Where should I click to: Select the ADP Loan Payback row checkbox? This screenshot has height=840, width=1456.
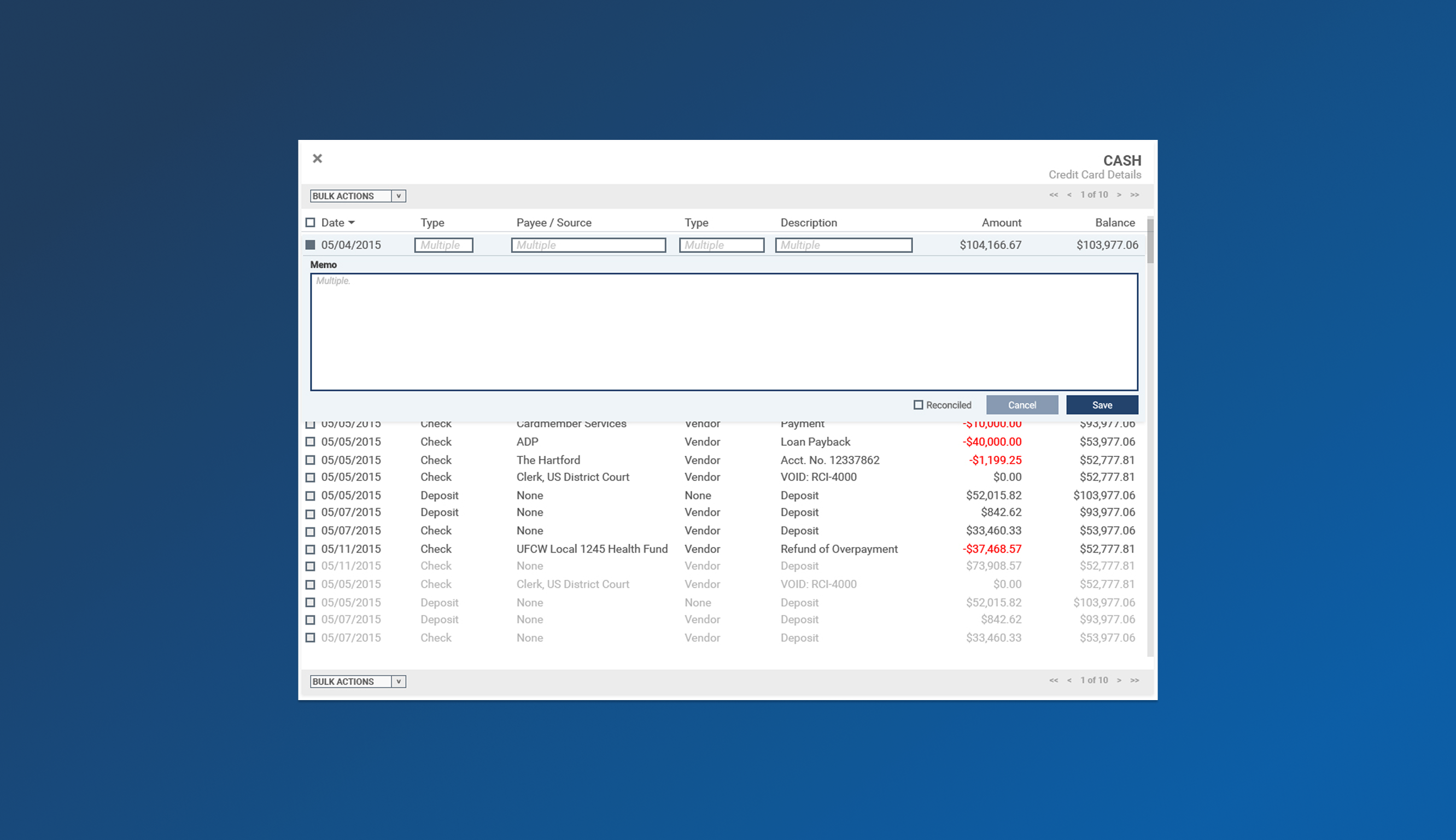coord(311,442)
